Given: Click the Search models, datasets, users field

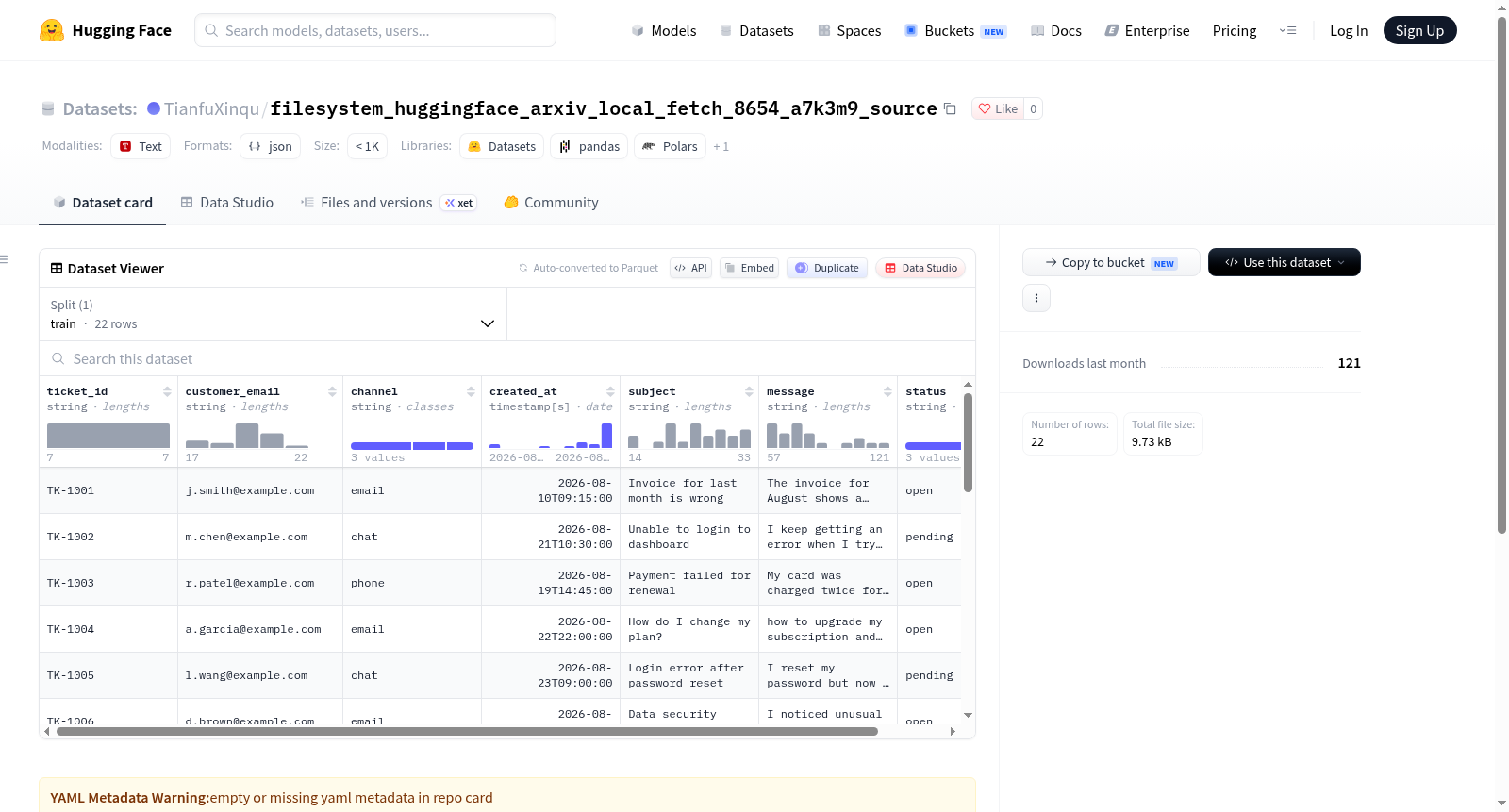Looking at the screenshot, I should [375, 30].
